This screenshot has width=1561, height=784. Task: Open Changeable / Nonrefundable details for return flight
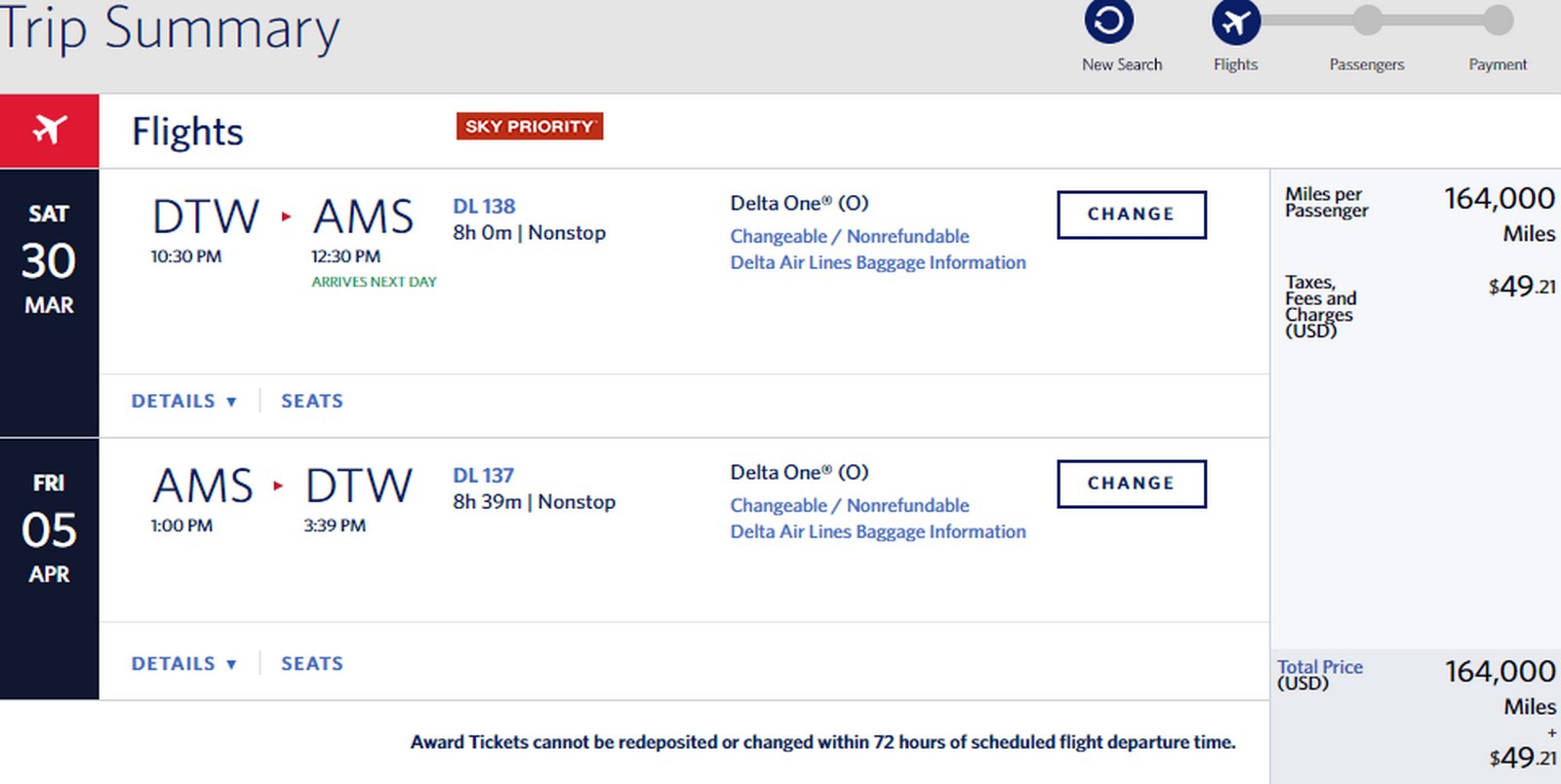point(849,505)
